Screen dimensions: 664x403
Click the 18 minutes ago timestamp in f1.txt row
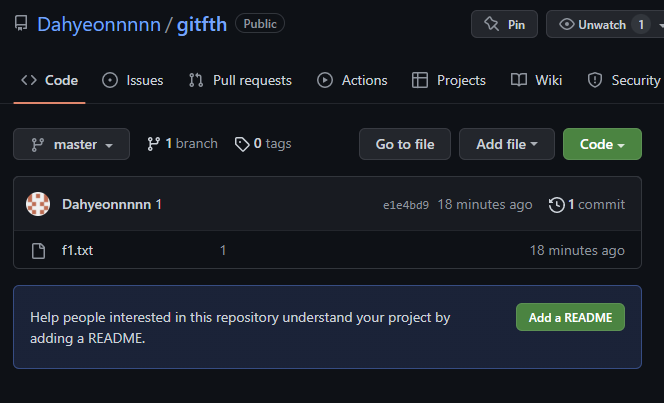pyautogui.click(x=577, y=250)
